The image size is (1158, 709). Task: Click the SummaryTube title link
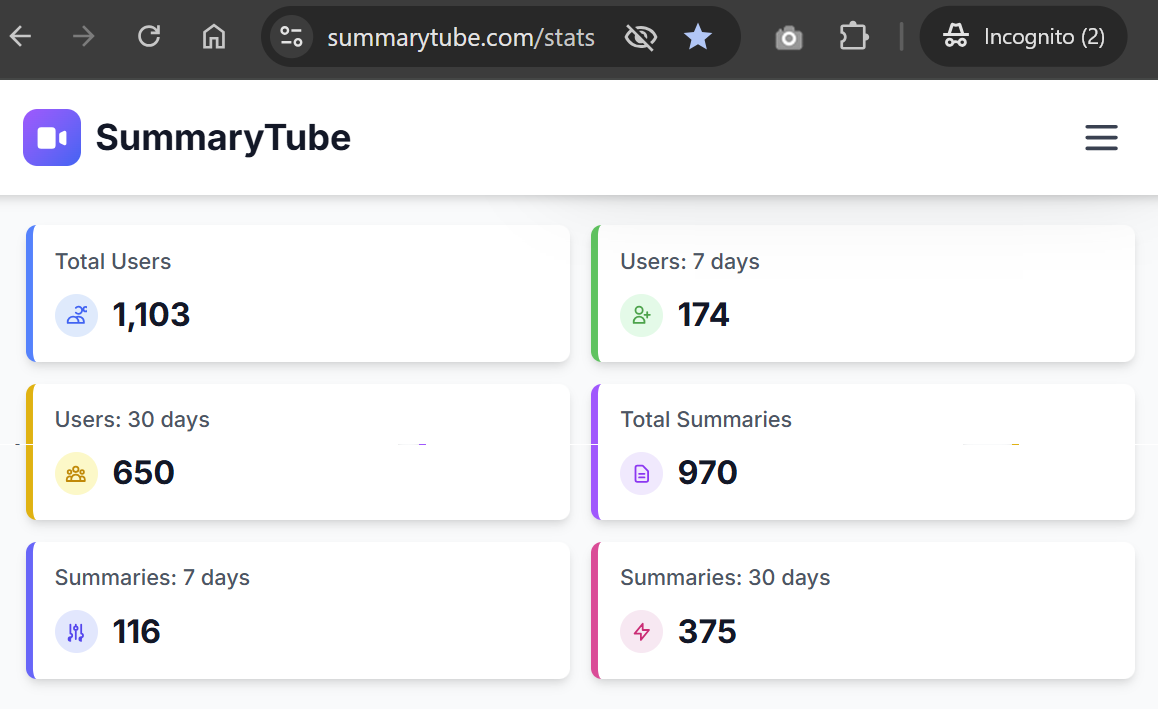point(223,138)
